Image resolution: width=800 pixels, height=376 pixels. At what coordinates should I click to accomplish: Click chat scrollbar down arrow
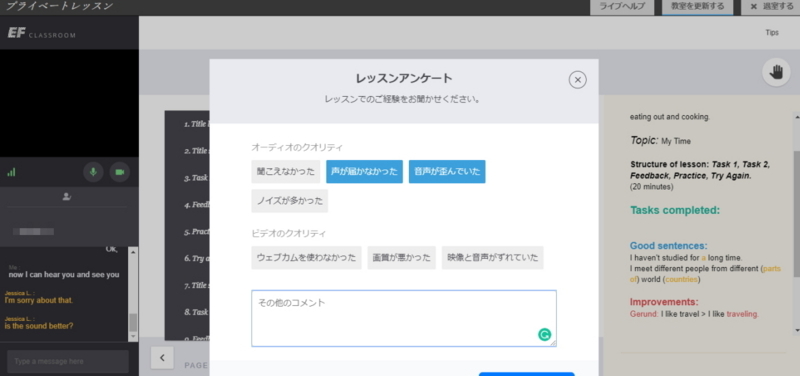coord(133,337)
